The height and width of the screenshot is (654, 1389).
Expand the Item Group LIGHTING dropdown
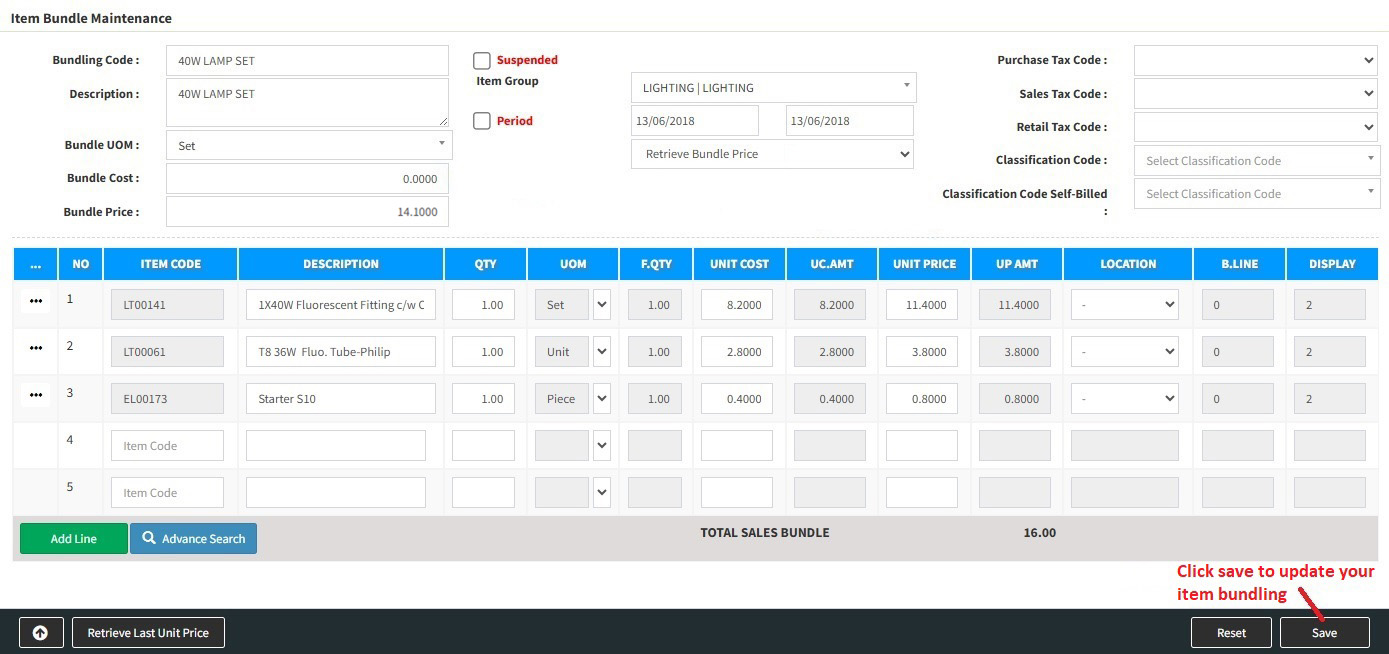coord(773,88)
